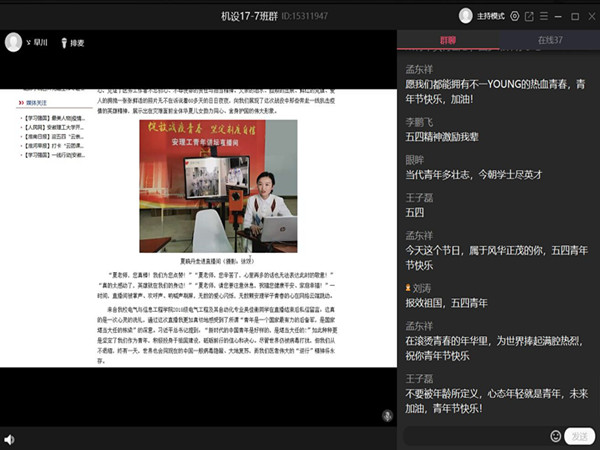Image resolution: width=600 pixels, height=450 pixels.
Task: Open the emoji picker in chat
Action: pos(556,436)
